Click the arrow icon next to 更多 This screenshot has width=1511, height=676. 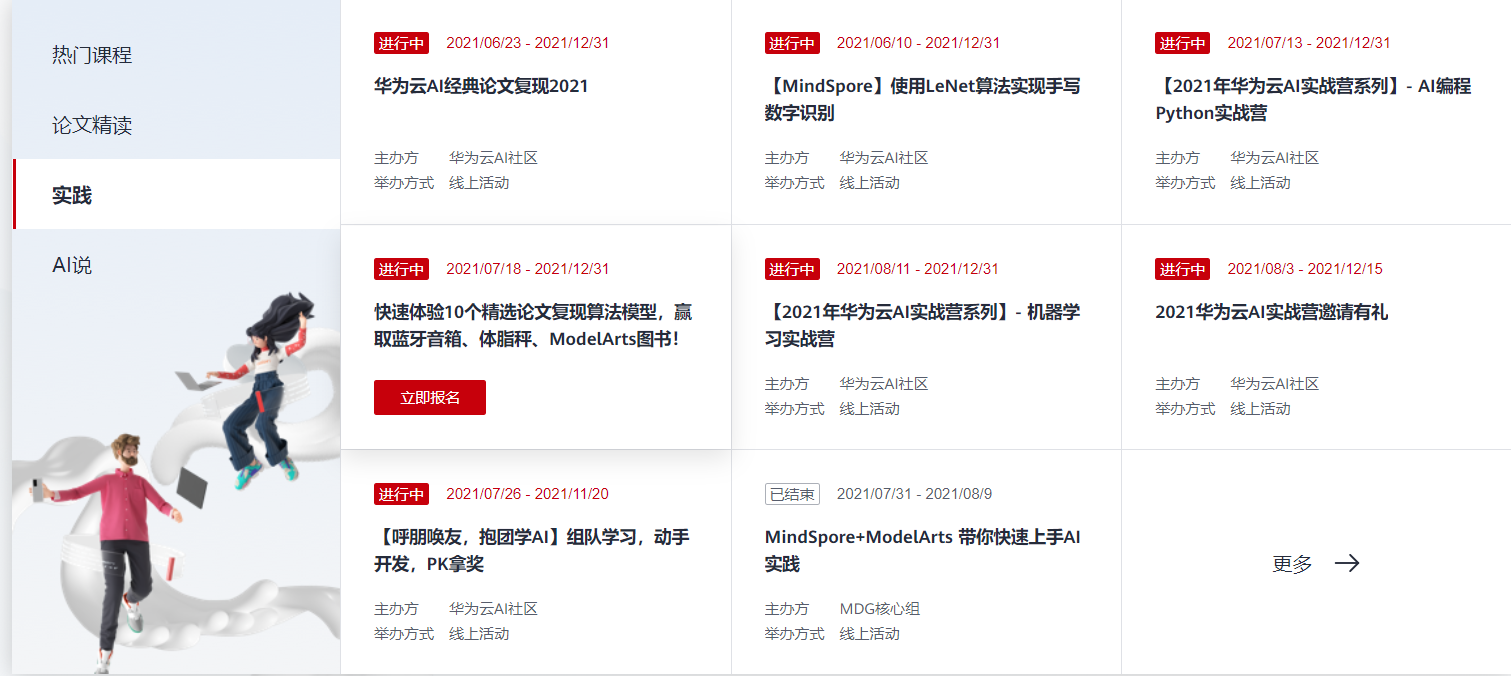1347,563
